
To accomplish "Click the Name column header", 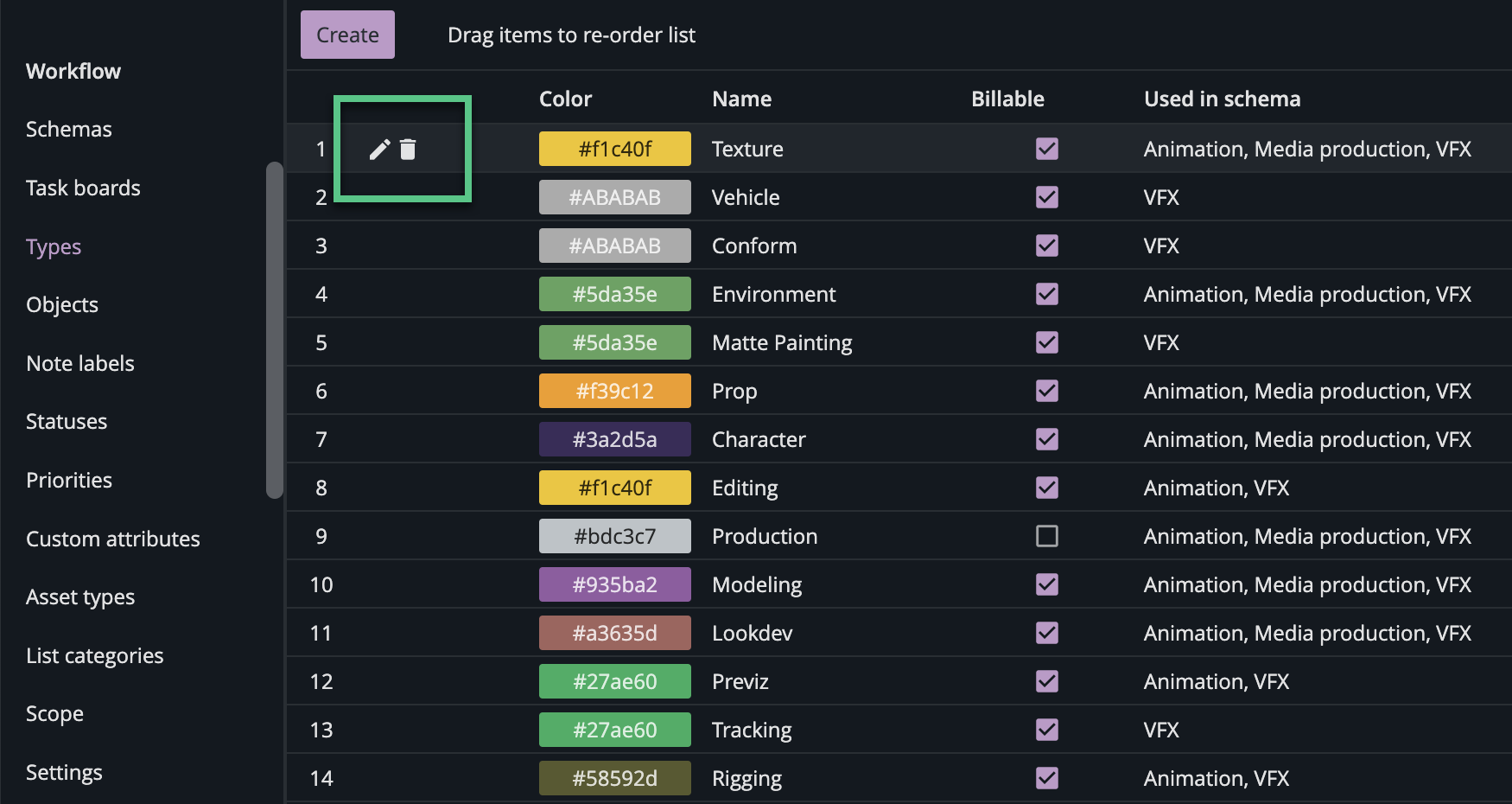I will click(741, 99).
